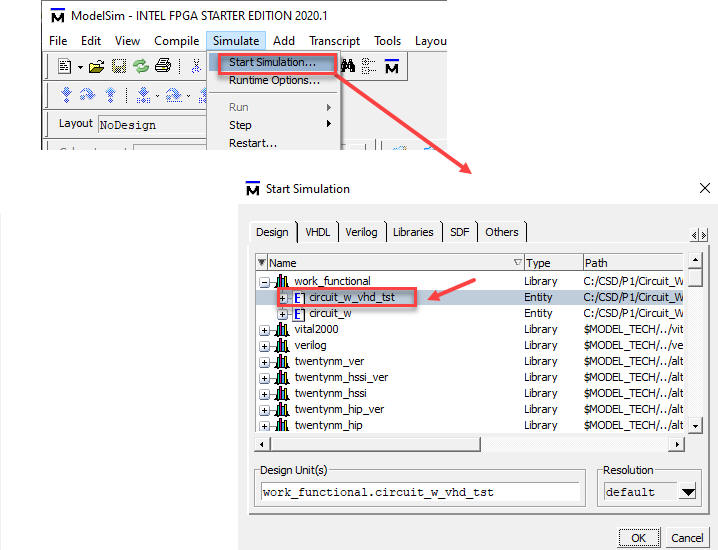Screen dimensions: 718x550
Task: Click the New file icon in toolbar
Action: tap(65, 67)
